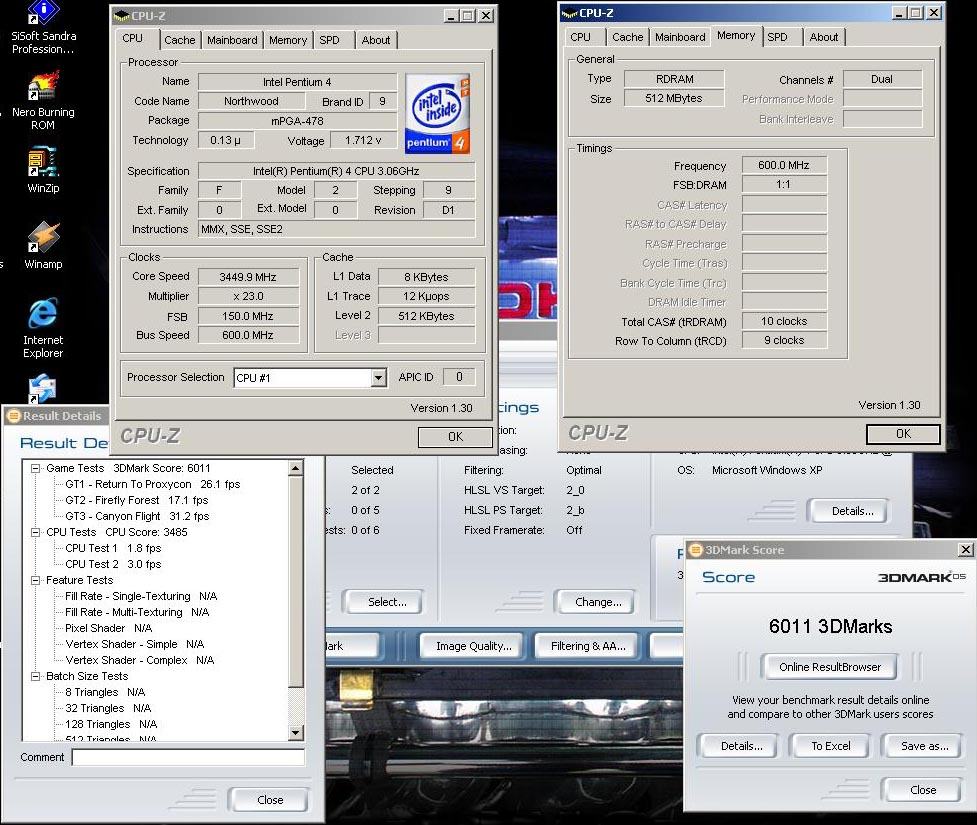The width and height of the screenshot is (977, 825).
Task: Collapse the Feature Tests tree node
Action: [36, 580]
